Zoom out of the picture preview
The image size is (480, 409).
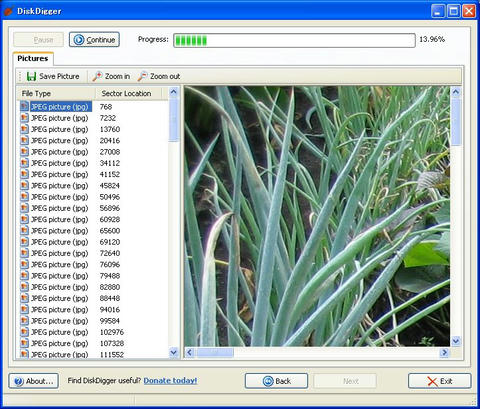(x=159, y=76)
